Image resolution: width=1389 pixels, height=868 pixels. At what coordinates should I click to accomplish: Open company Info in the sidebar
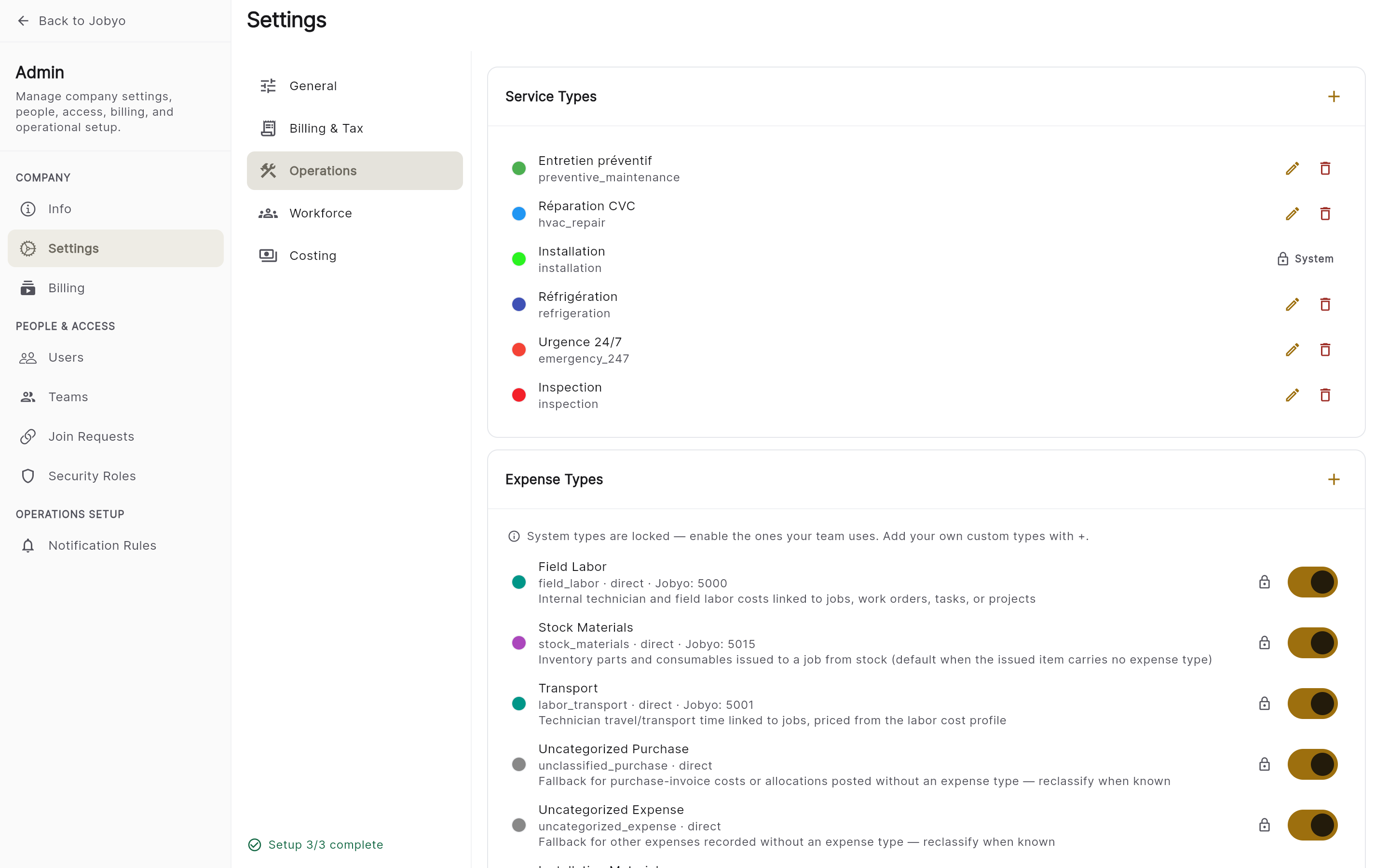[x=115, y=209]
